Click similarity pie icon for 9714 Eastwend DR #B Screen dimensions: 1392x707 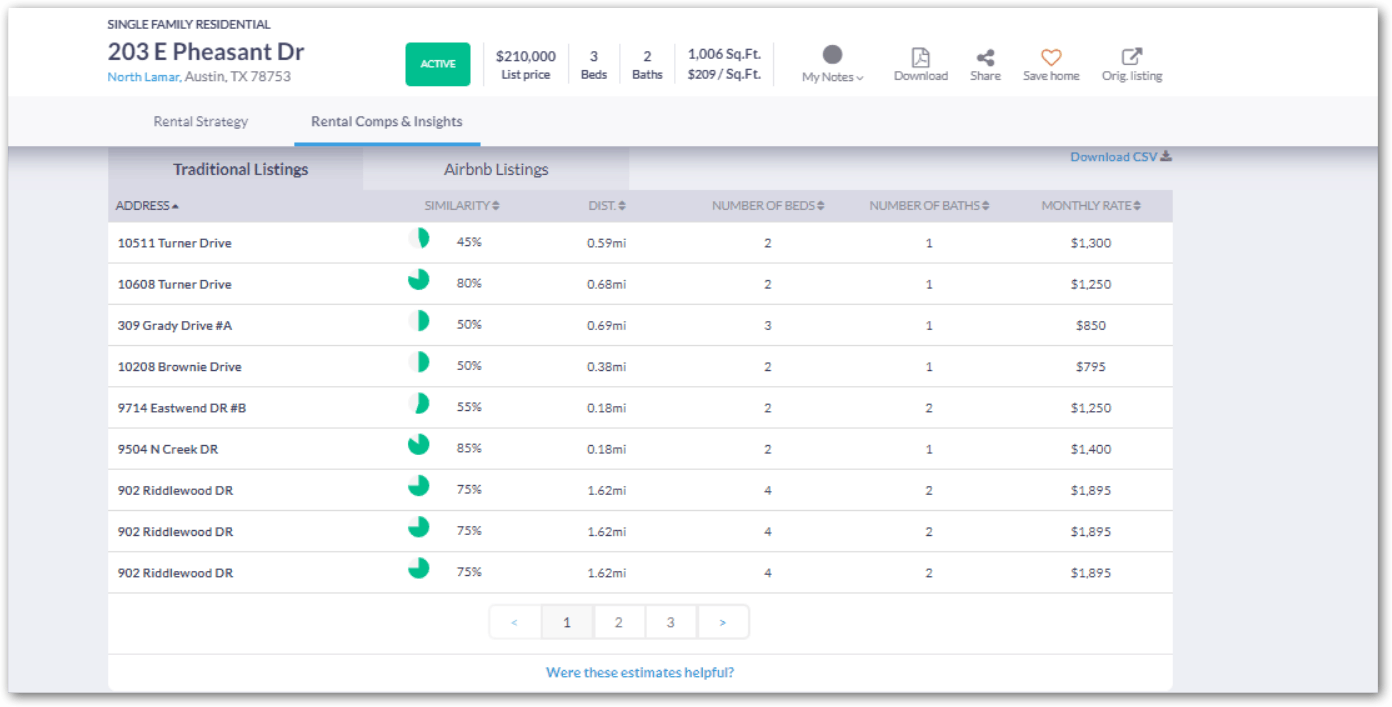(419, 403)
